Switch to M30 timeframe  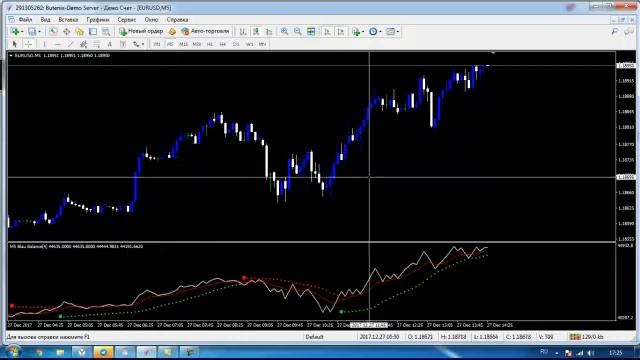click(x=196, y=44)
